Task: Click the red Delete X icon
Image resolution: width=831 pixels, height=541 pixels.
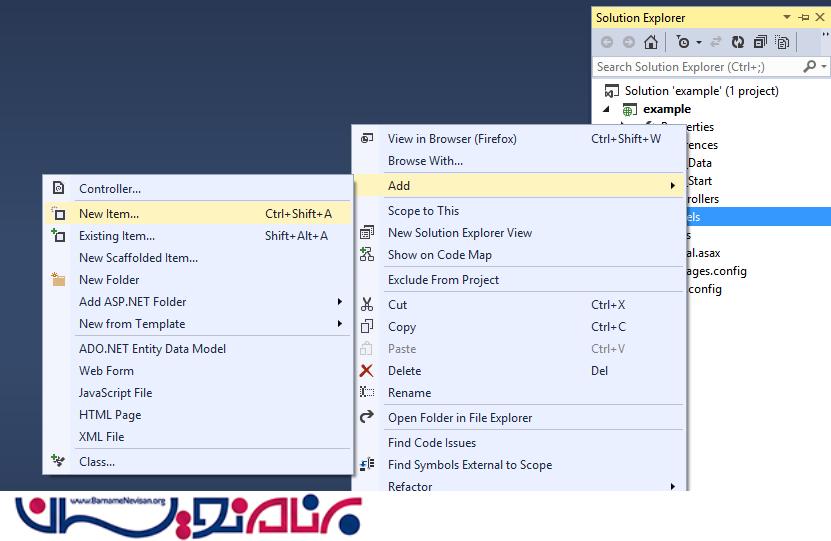Action: [367, 371]
